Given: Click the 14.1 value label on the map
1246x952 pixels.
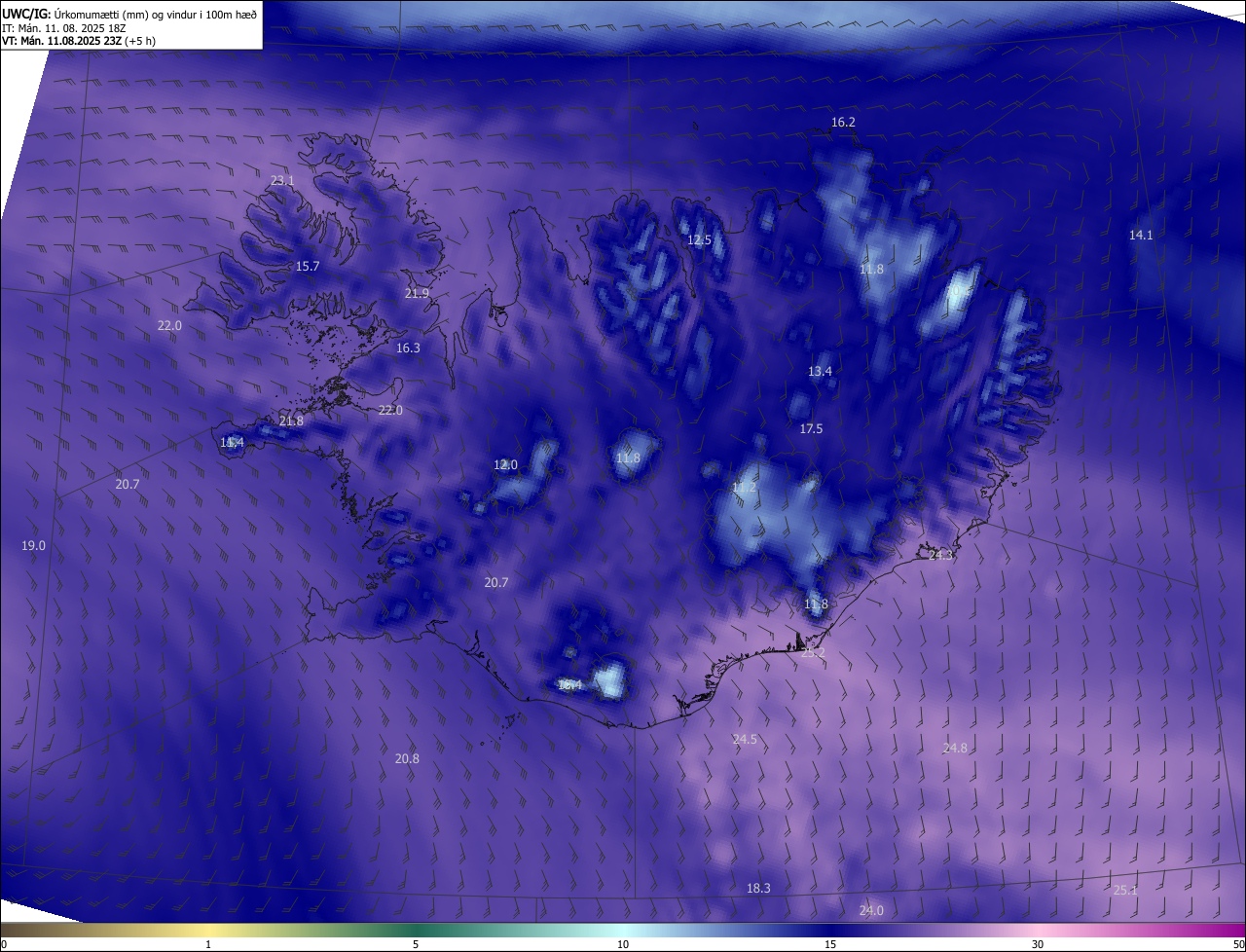Looking at the screenshot, I should (x=1141, y=236).
